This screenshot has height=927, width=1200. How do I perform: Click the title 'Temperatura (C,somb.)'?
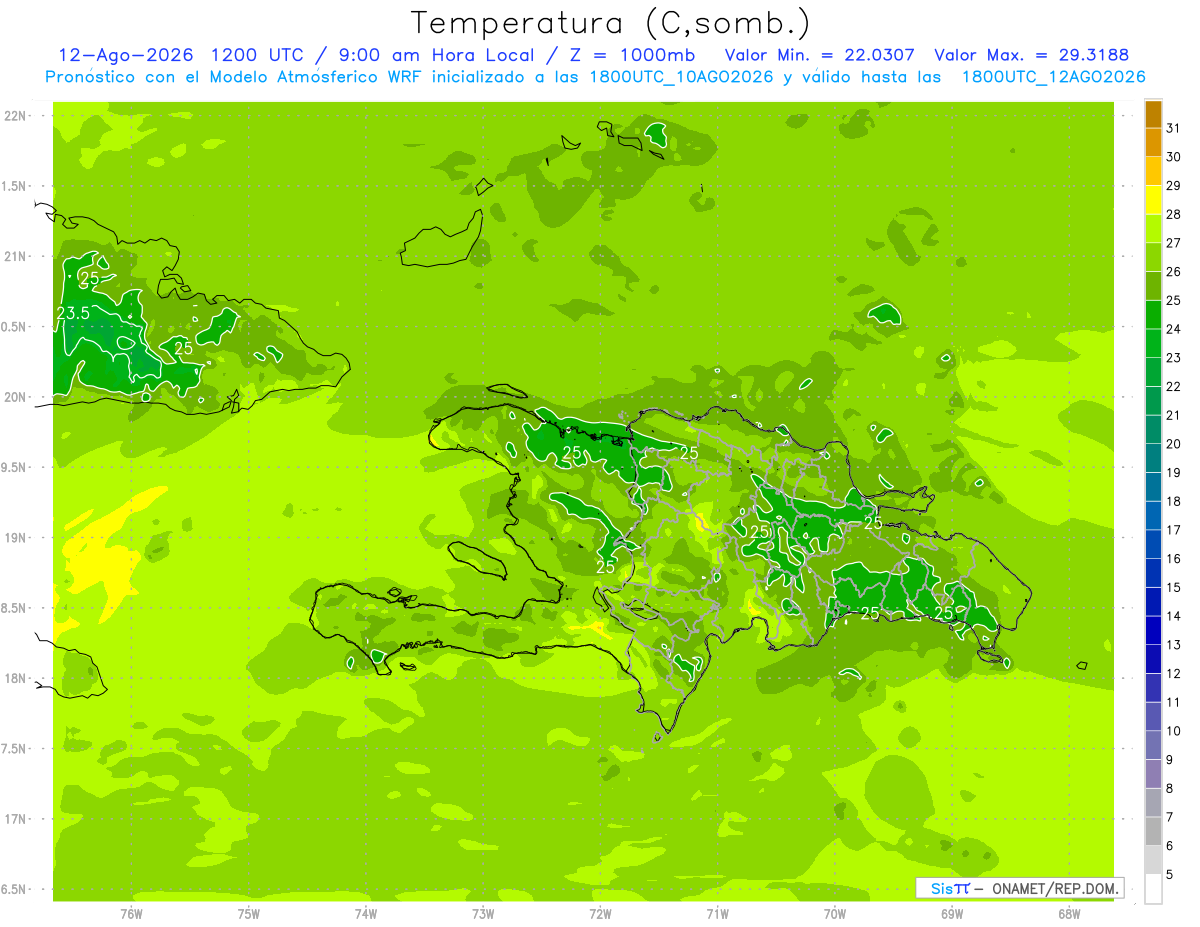coord(611,22)
